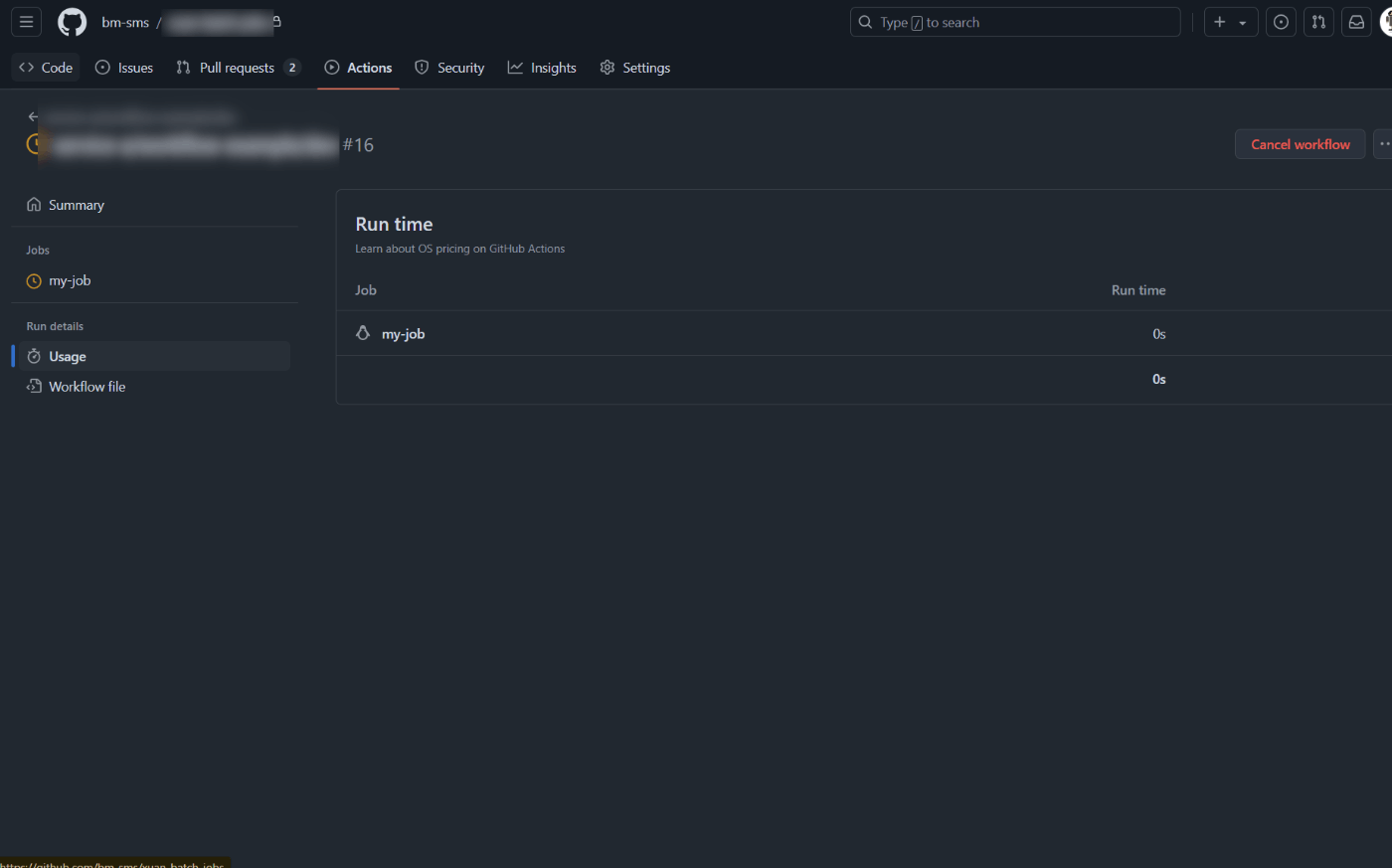Open repository Settings tab
Viewport: 1392px width, 868px height.
[635, 68]
